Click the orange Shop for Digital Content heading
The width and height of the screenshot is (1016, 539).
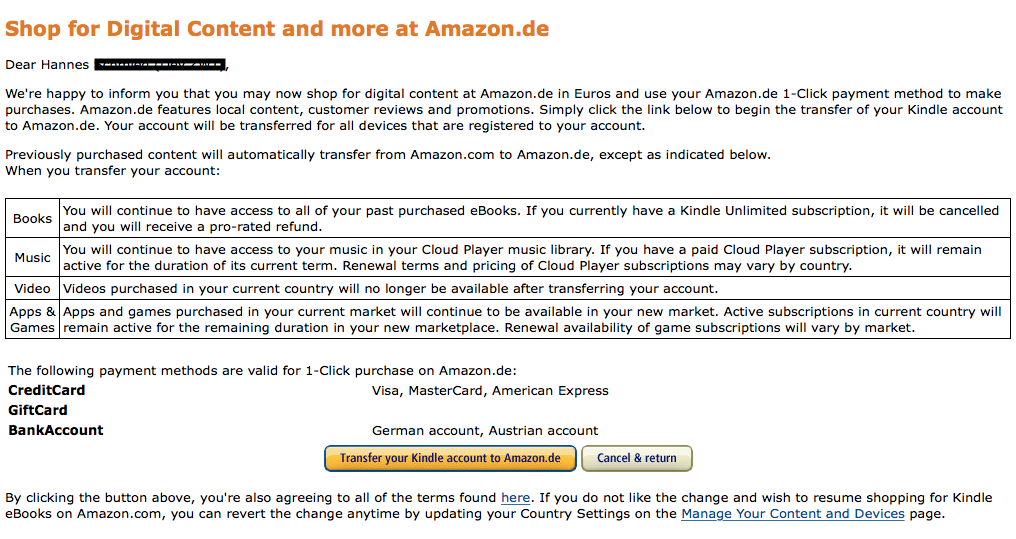(277, 29)
